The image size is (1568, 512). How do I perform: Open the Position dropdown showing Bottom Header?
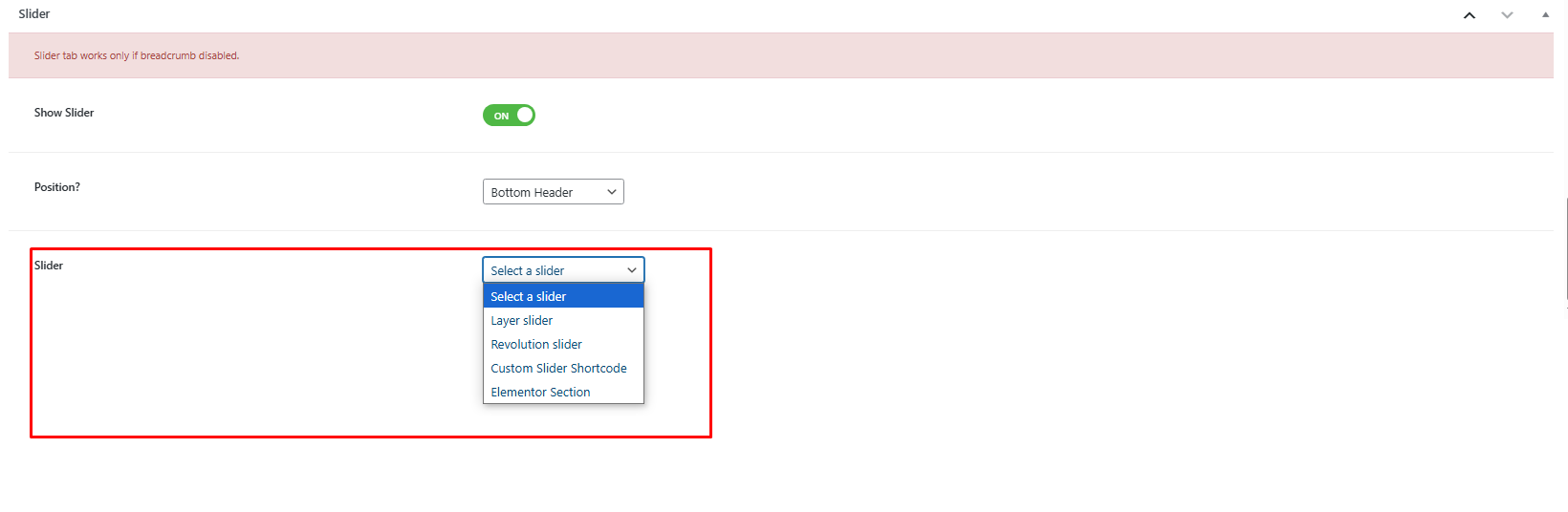click(x=553, y=192)
